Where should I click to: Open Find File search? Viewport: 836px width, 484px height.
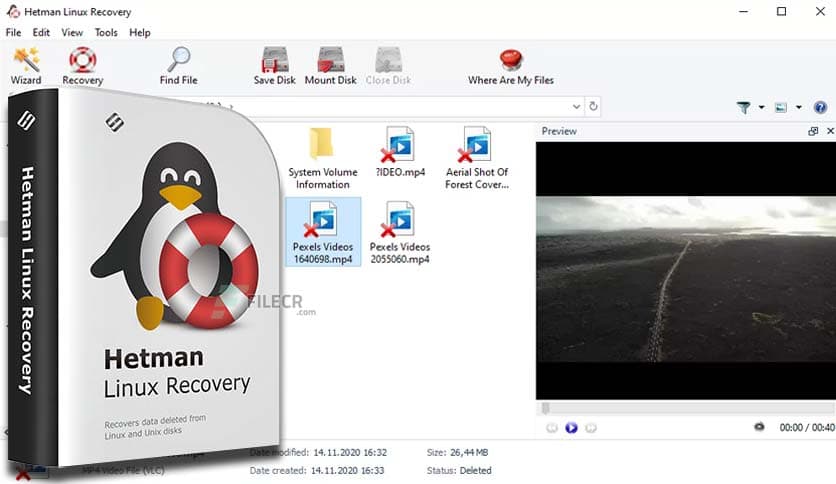pos(179,66)
